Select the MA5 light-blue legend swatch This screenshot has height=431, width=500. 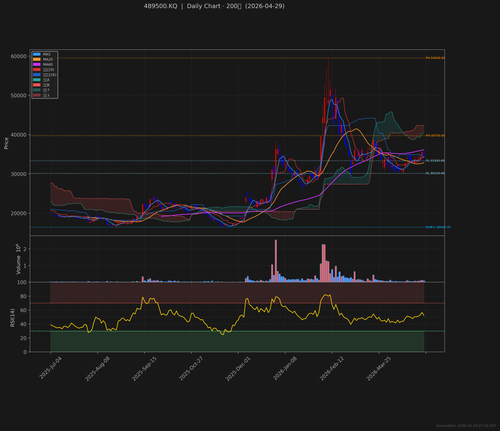point(37,54)
